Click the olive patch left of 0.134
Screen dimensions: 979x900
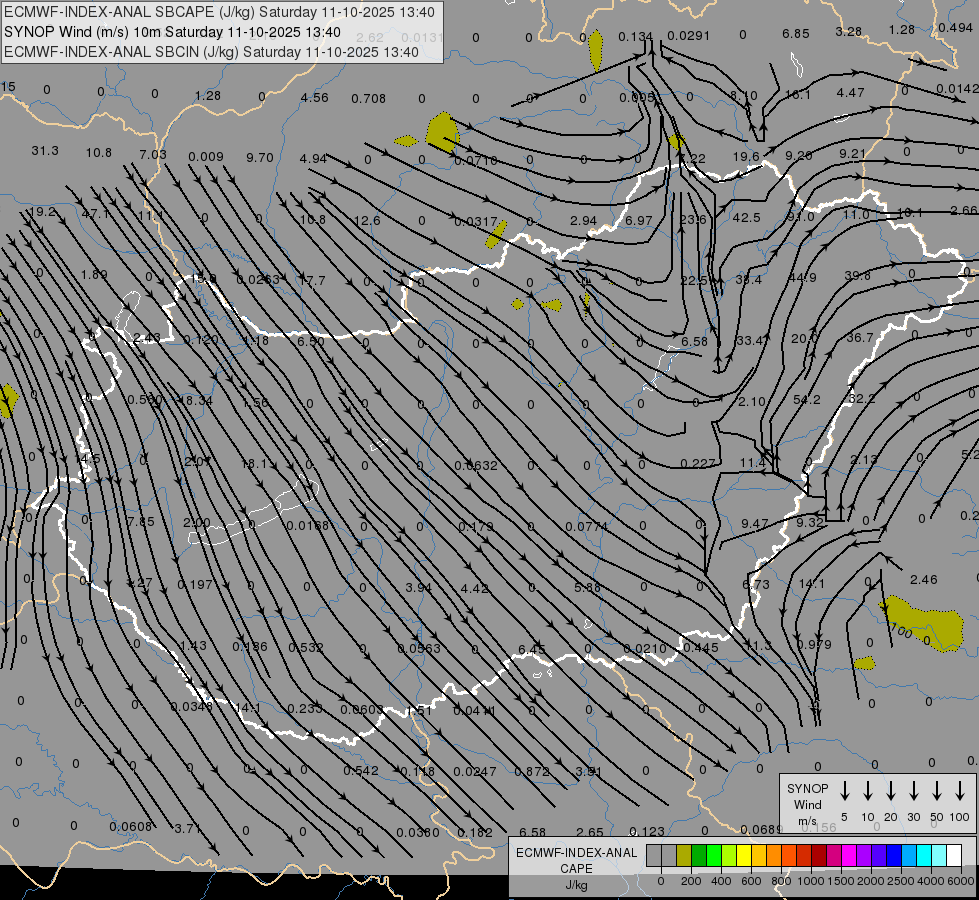tap(596, 50)
